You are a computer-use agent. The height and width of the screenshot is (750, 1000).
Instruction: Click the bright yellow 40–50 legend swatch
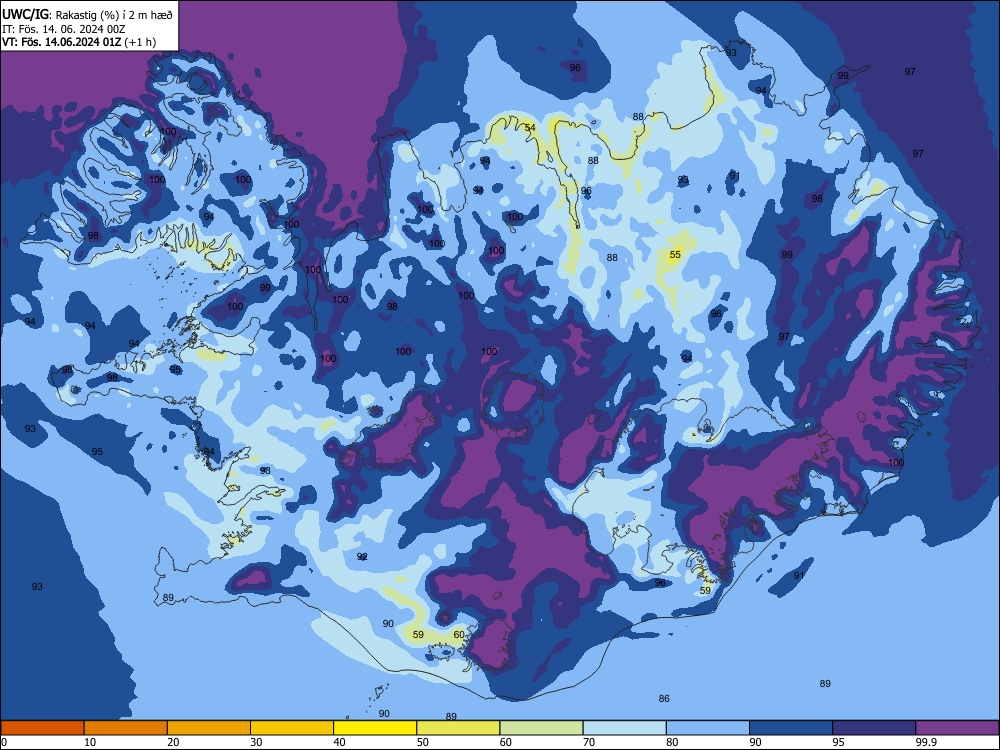pos(375,728)
